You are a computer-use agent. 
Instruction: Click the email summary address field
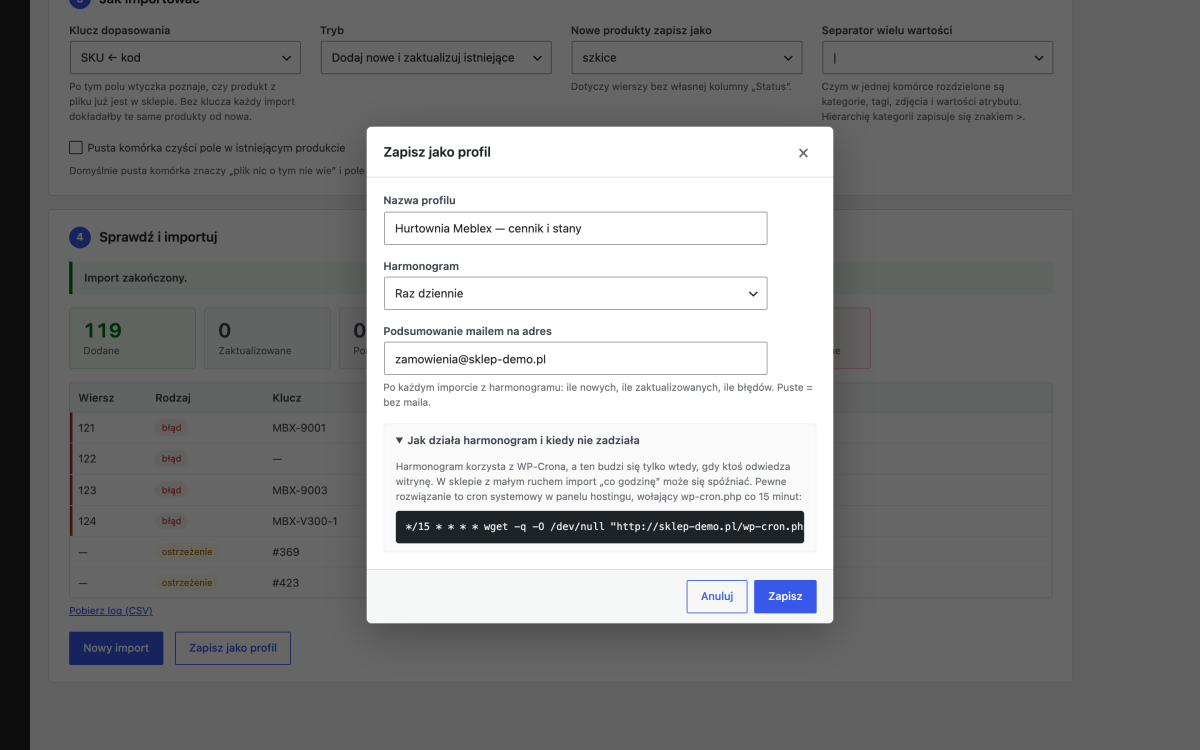[x=575, y=358]
